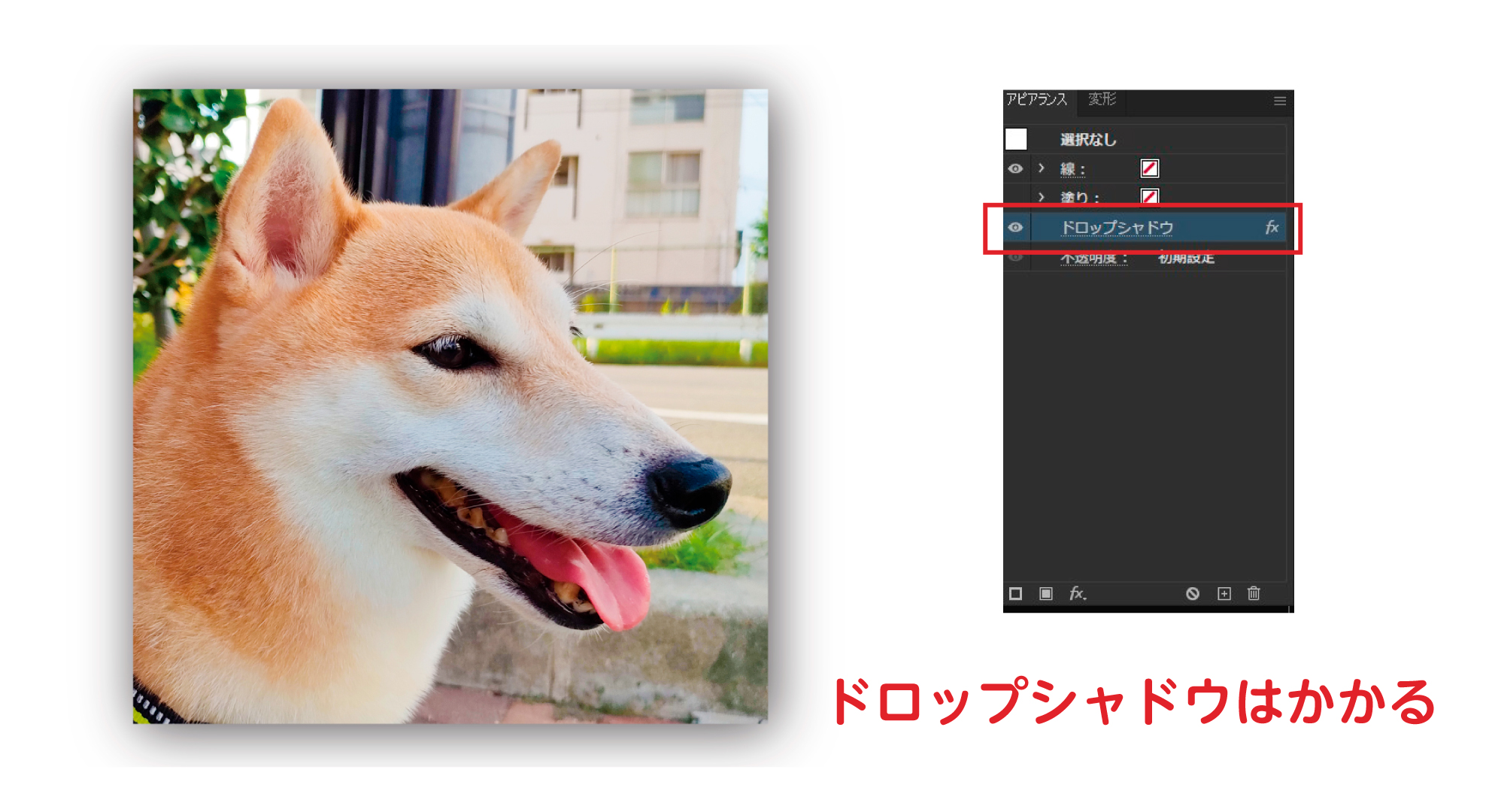Toggle the dimmed eye beside 不透明度 row
1489x812 pixels.
coord(1015,257)
